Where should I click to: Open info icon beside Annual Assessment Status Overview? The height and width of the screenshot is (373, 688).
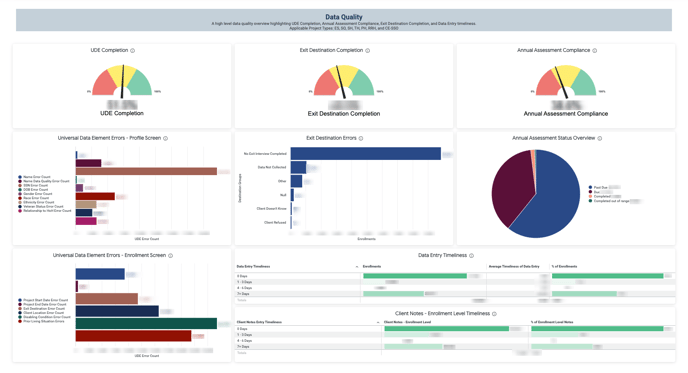(599, 138)
